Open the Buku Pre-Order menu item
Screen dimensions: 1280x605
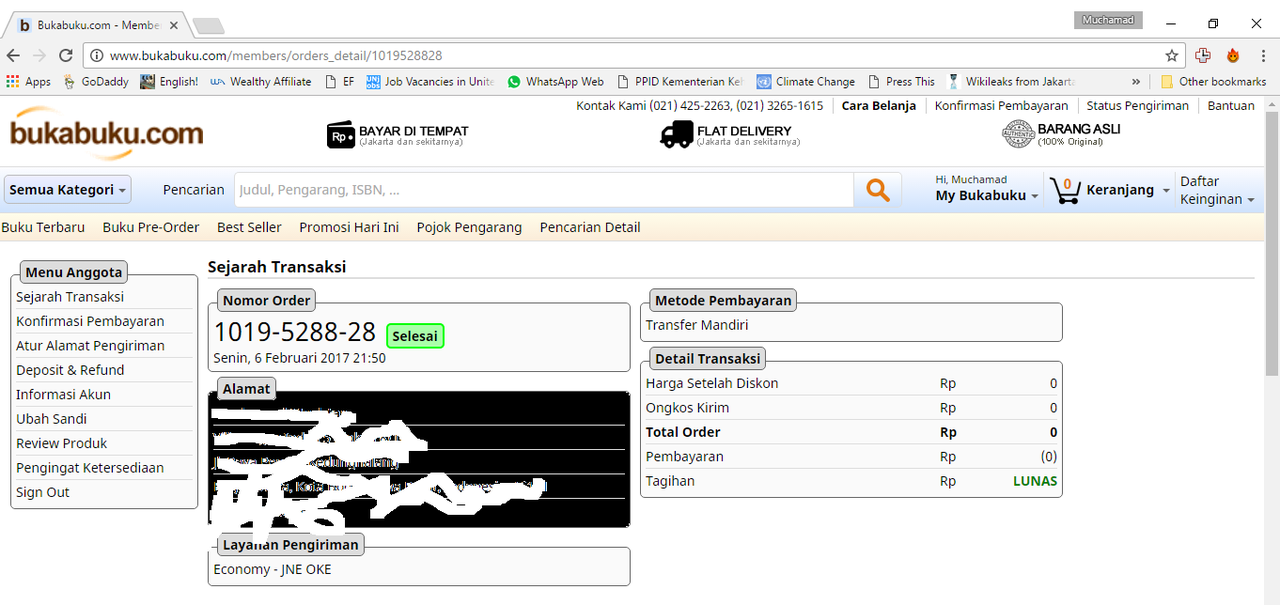(x=151, y=228)
